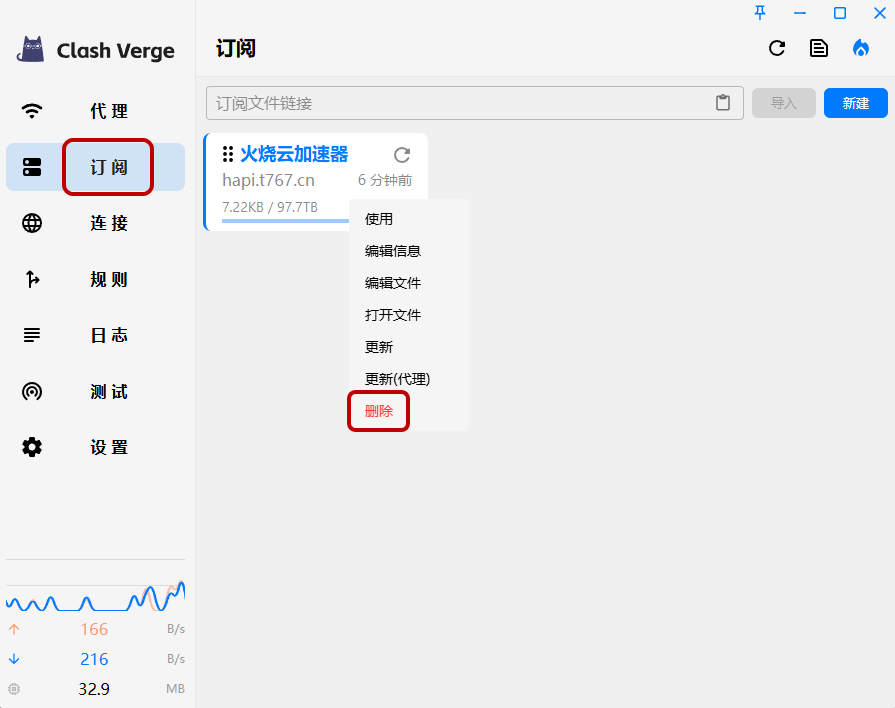Screen dimensions: 895x708
Task: Click the clipboard paste icon in link field
Action: point(723,103)
